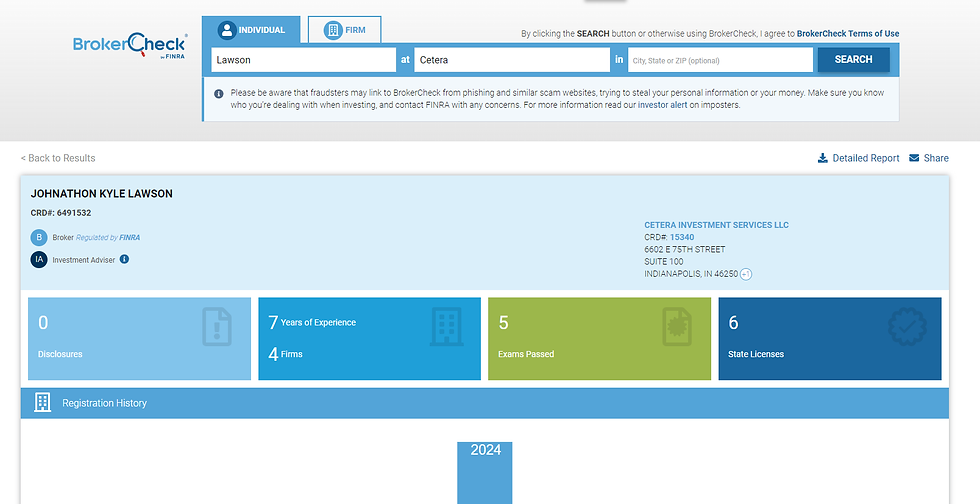Click the info icon in fraud warning
Screen dimensions: 980x504
219,94
